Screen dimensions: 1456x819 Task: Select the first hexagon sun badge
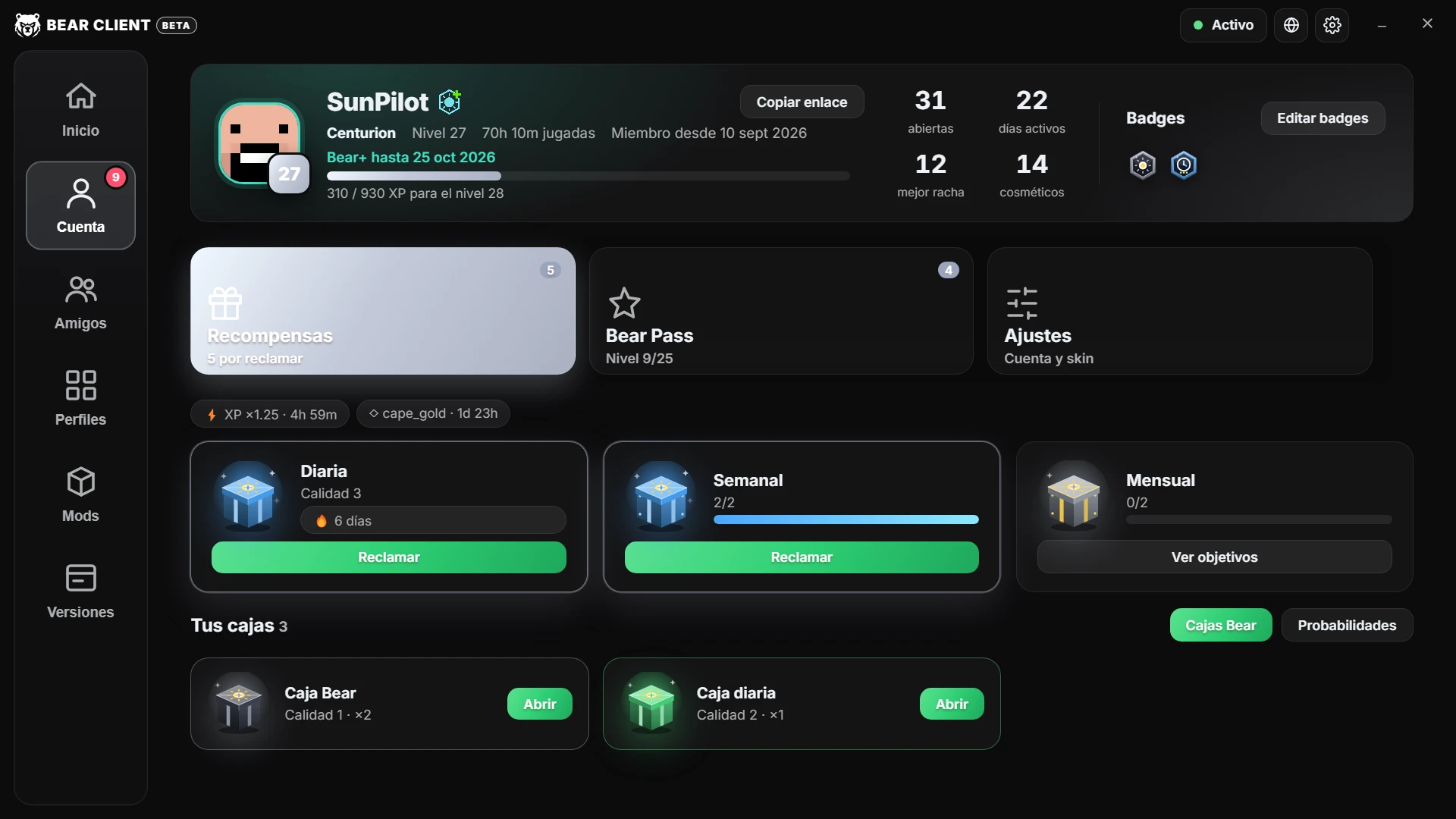coord(1142,165)
